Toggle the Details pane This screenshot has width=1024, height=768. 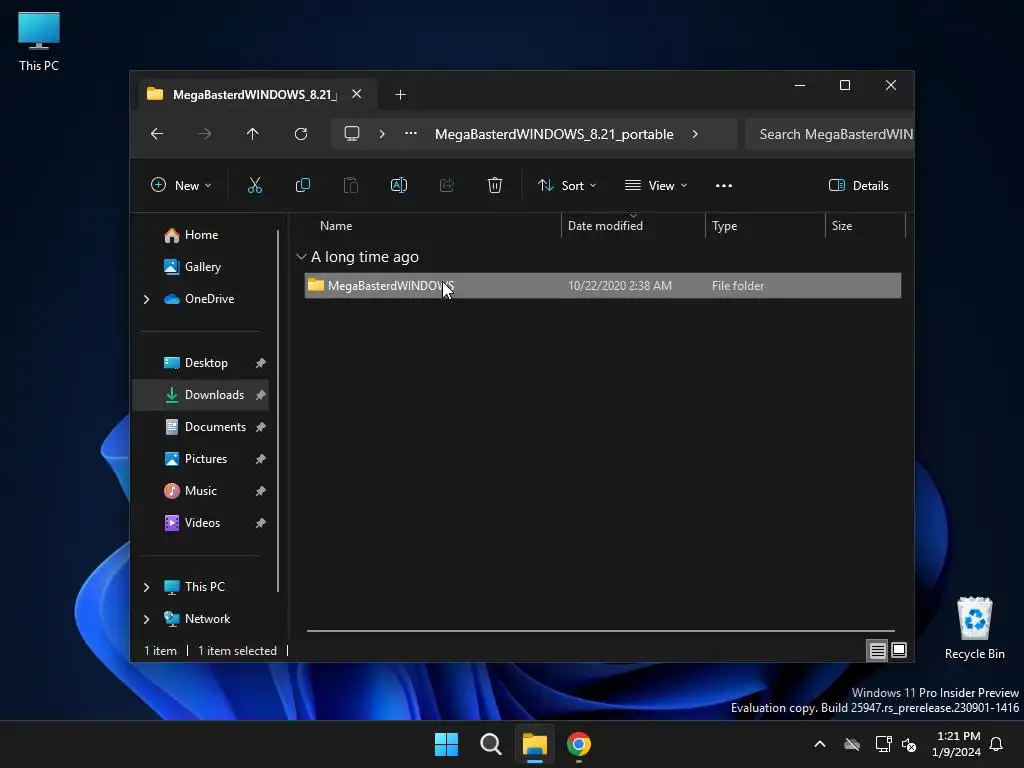(858, 185)
